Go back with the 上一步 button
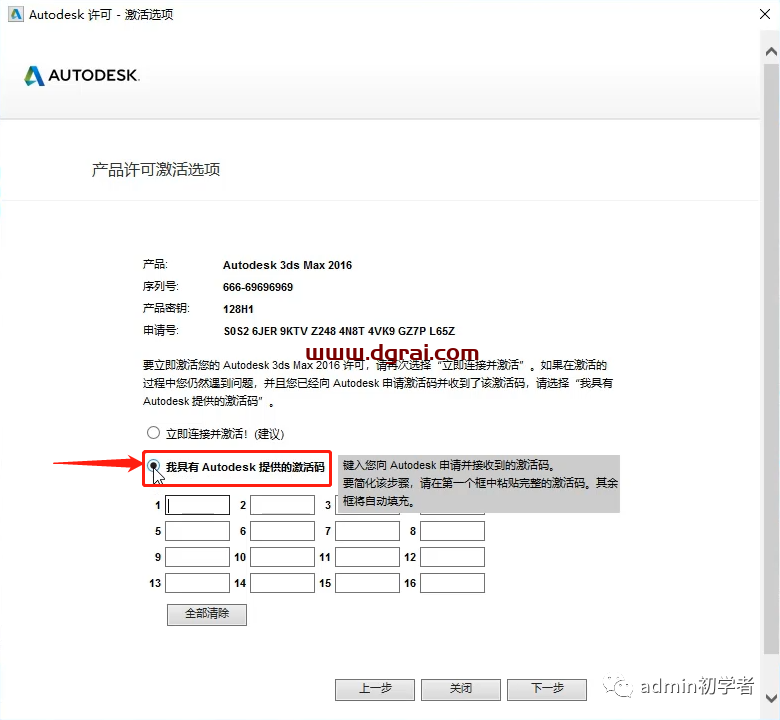 click(x=375, y=689)
